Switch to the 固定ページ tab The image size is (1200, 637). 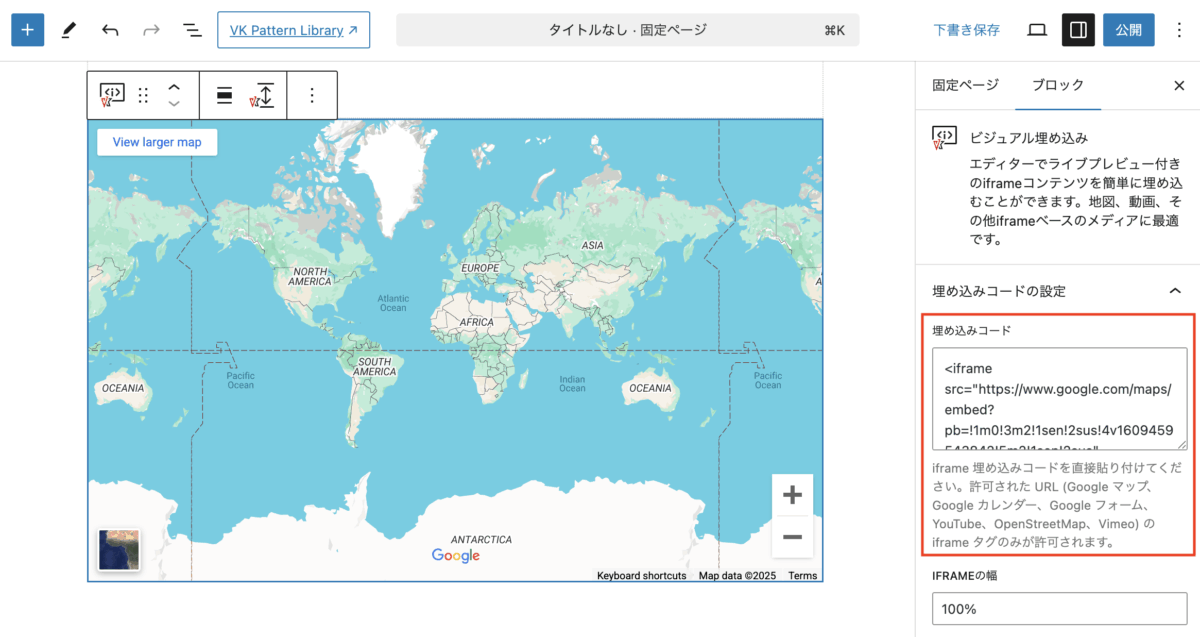click(x=965, y=85)
